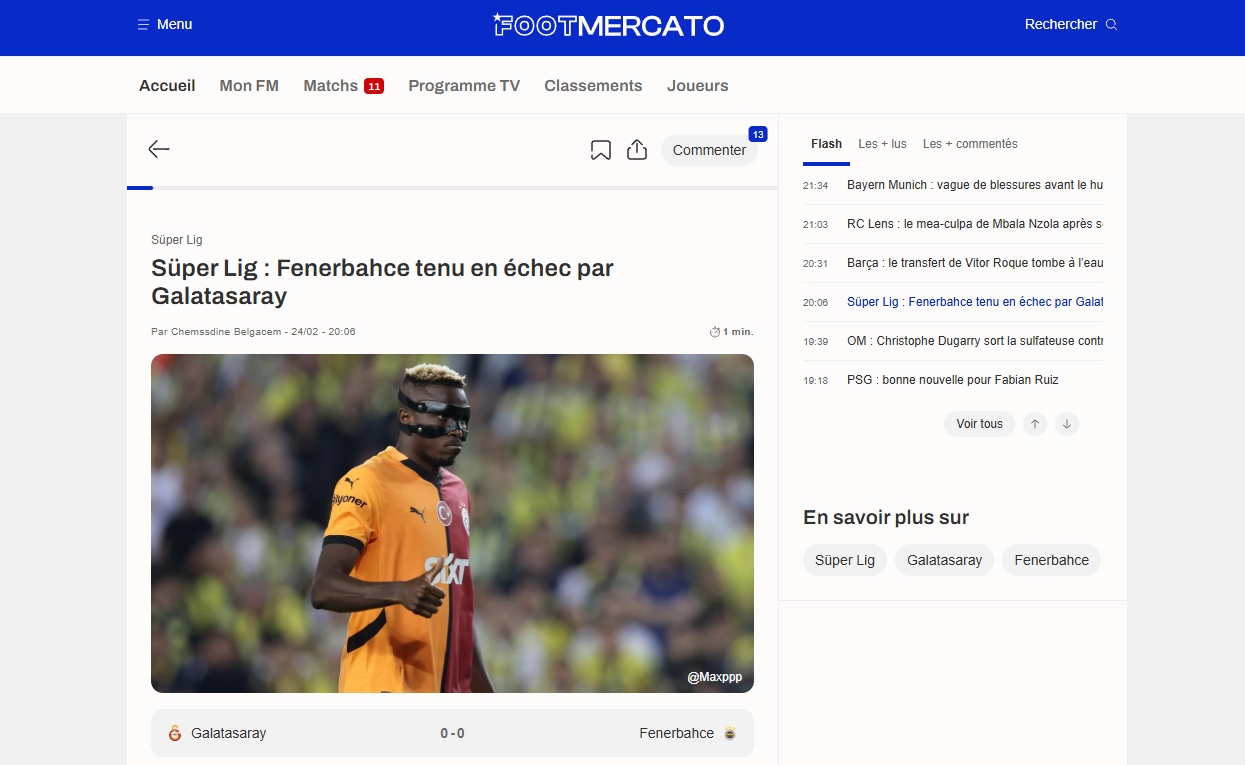The image size is (1245, 765).
Task: Click the Süper Lig category label above title
Action: click(x=177, y=240)
